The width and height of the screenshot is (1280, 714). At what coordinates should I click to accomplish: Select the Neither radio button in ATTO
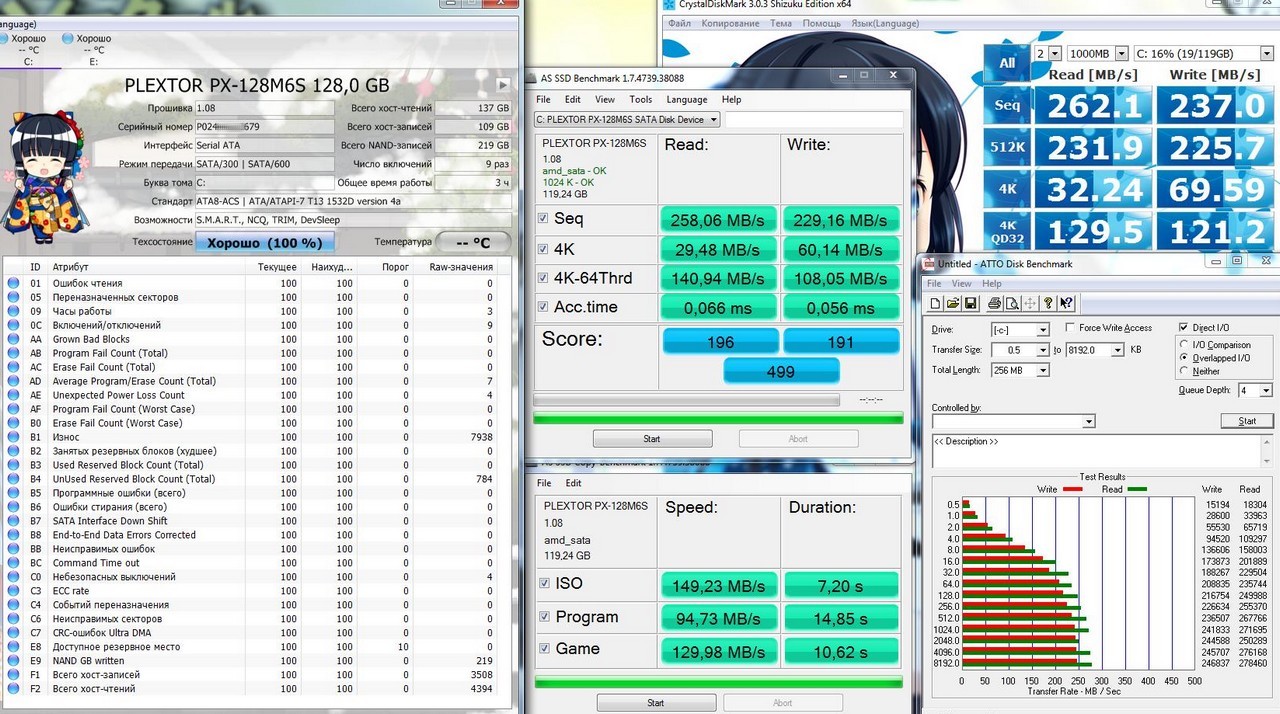tap(1185, 371)
